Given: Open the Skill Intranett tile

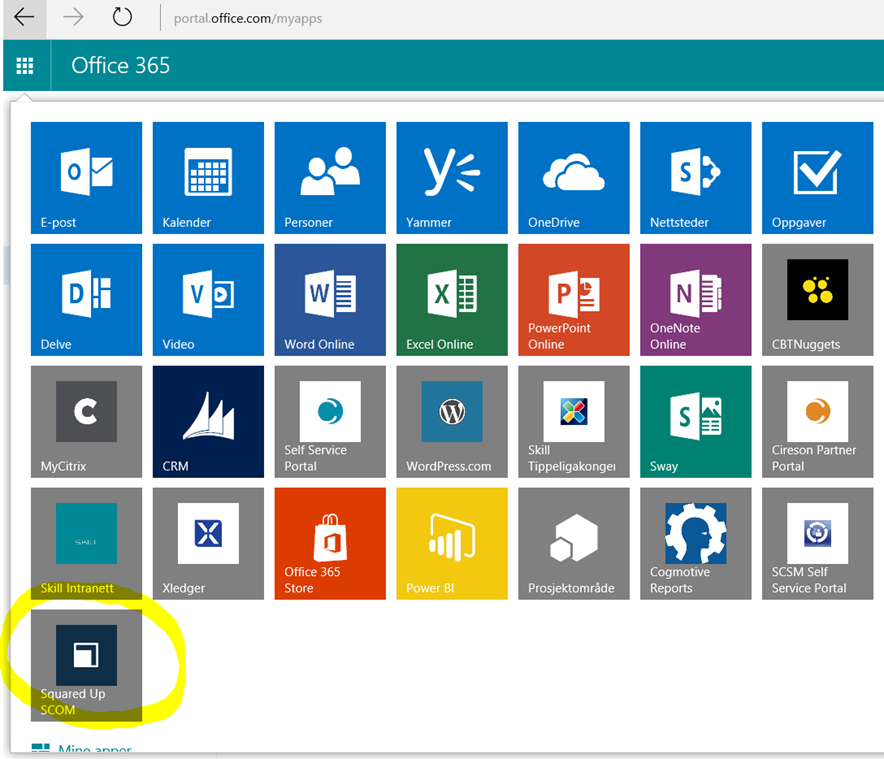Looking at the screenshot, I should (86, 543).
